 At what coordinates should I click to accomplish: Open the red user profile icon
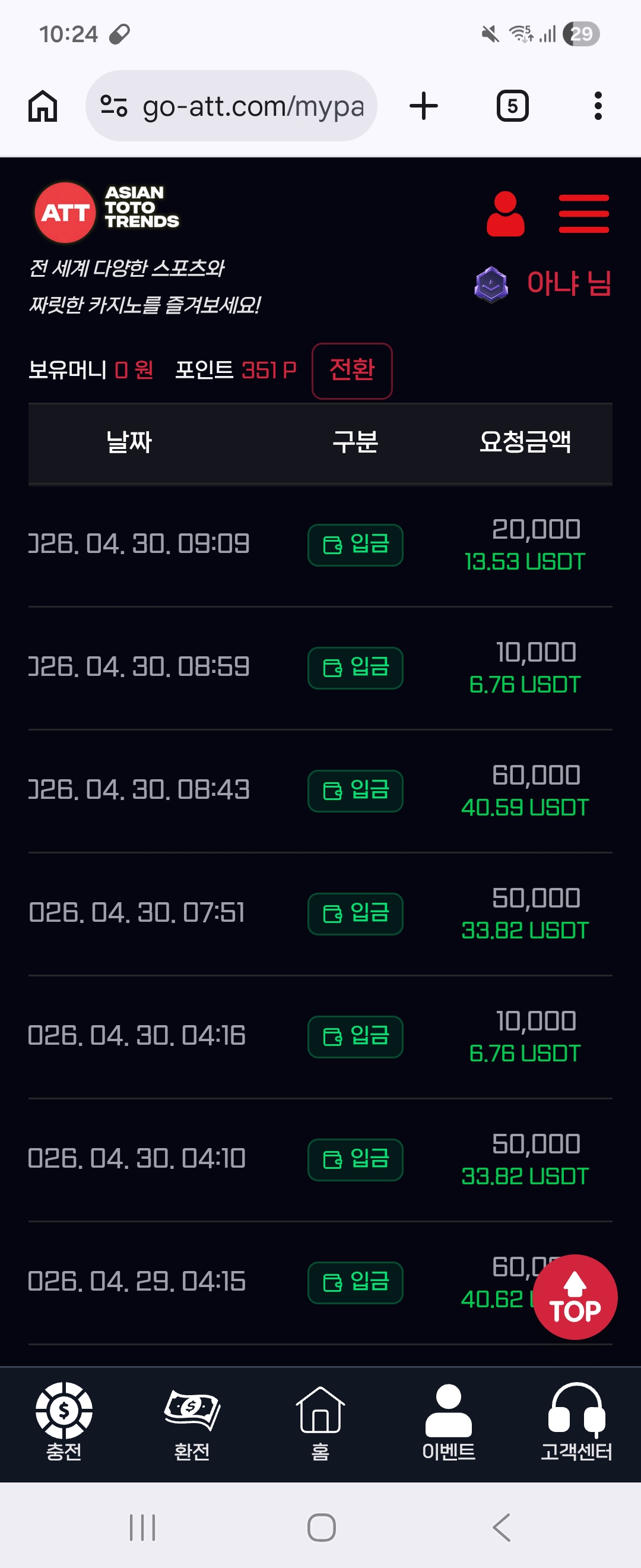(504, 214)
